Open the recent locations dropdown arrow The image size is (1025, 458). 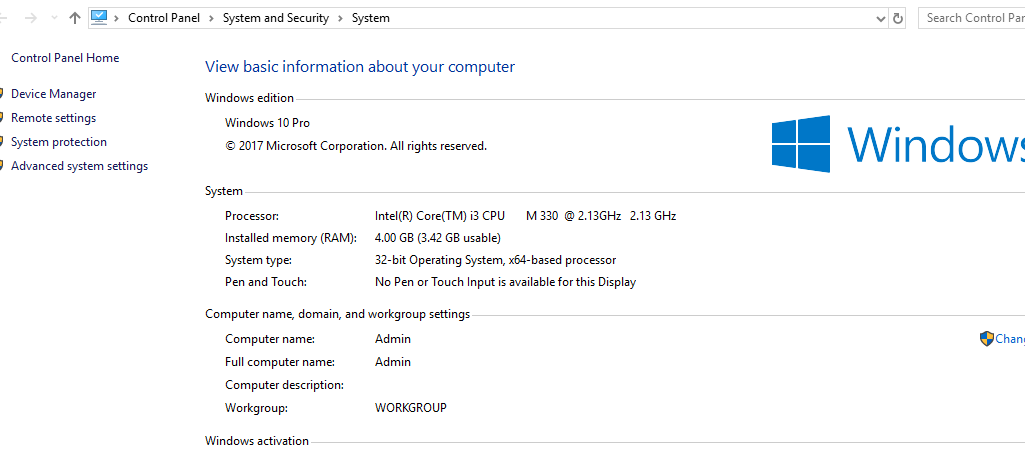53,18
